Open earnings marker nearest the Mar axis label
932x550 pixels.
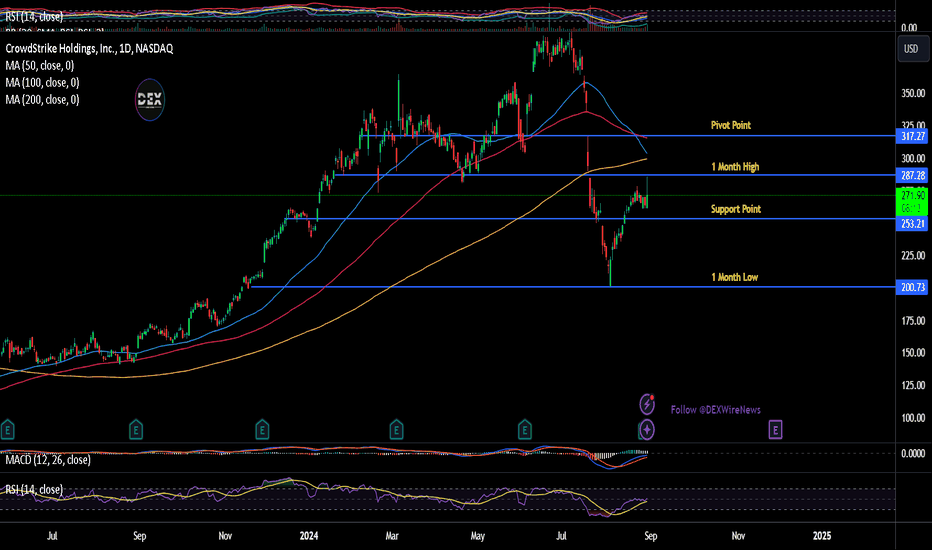(396, 429)
